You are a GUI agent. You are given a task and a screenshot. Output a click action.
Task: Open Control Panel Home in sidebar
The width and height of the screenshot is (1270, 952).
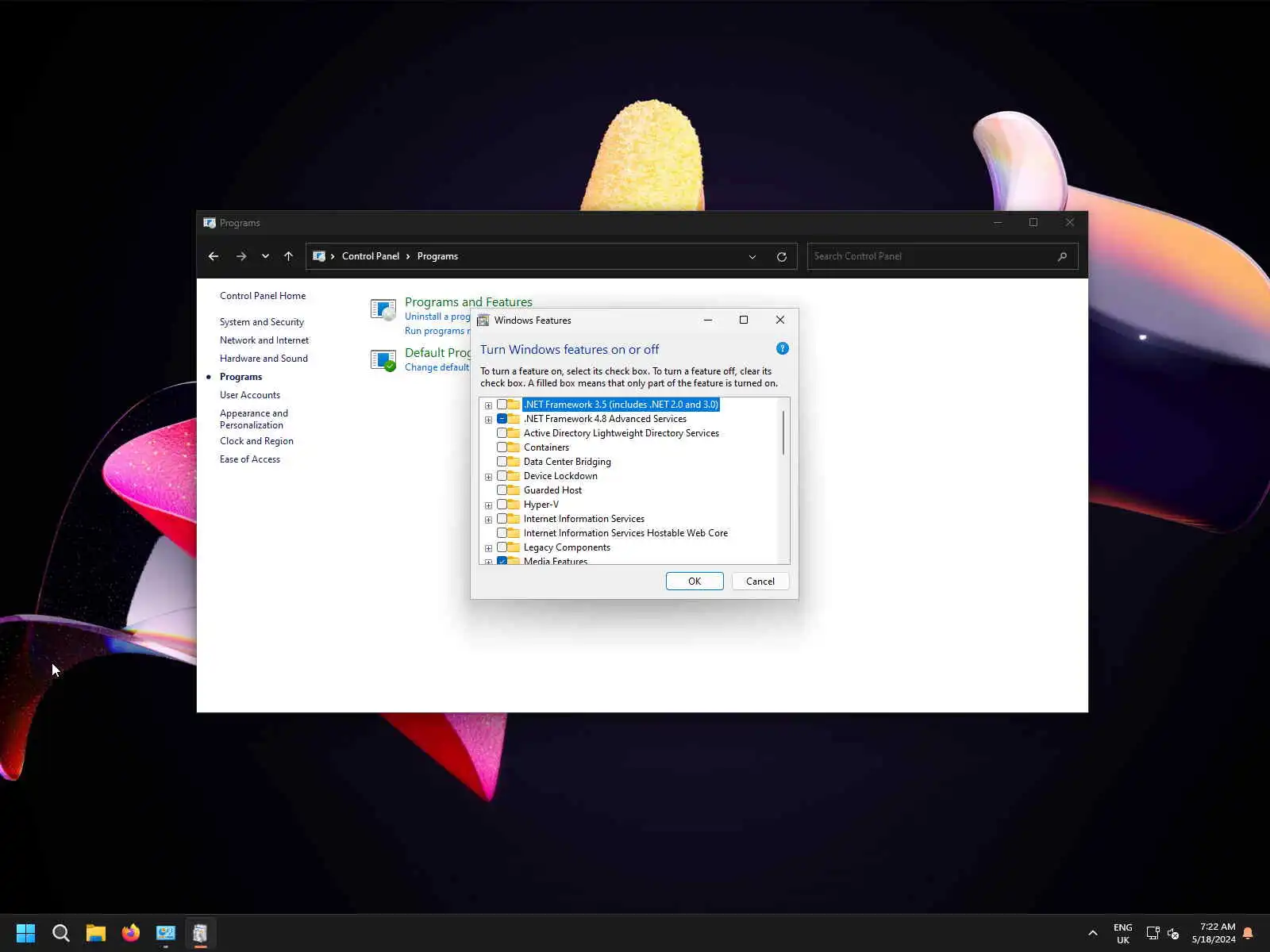[263, 296]
